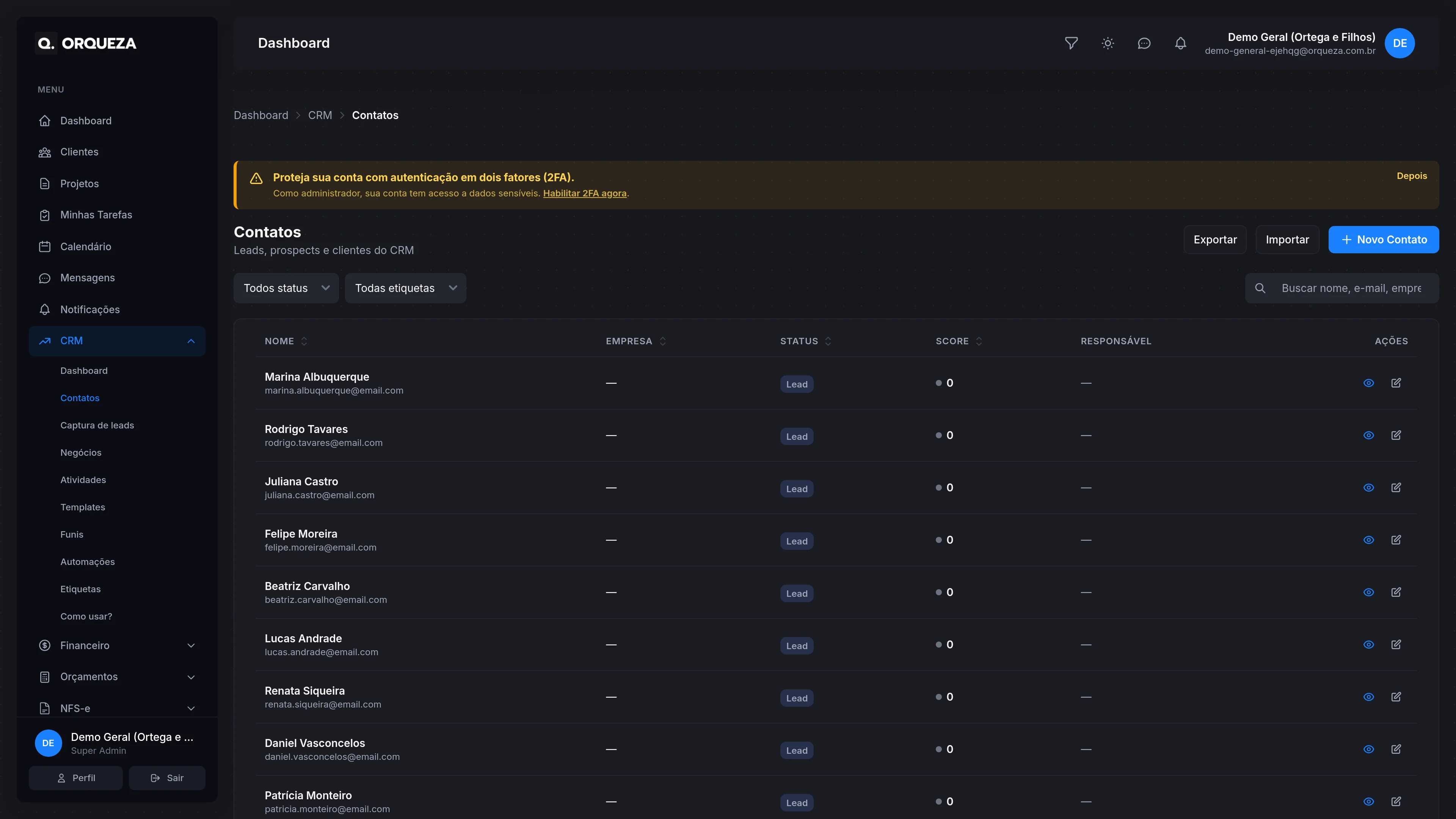Open notifications bell in header

pyautogui.click(x=1180, y=44)
